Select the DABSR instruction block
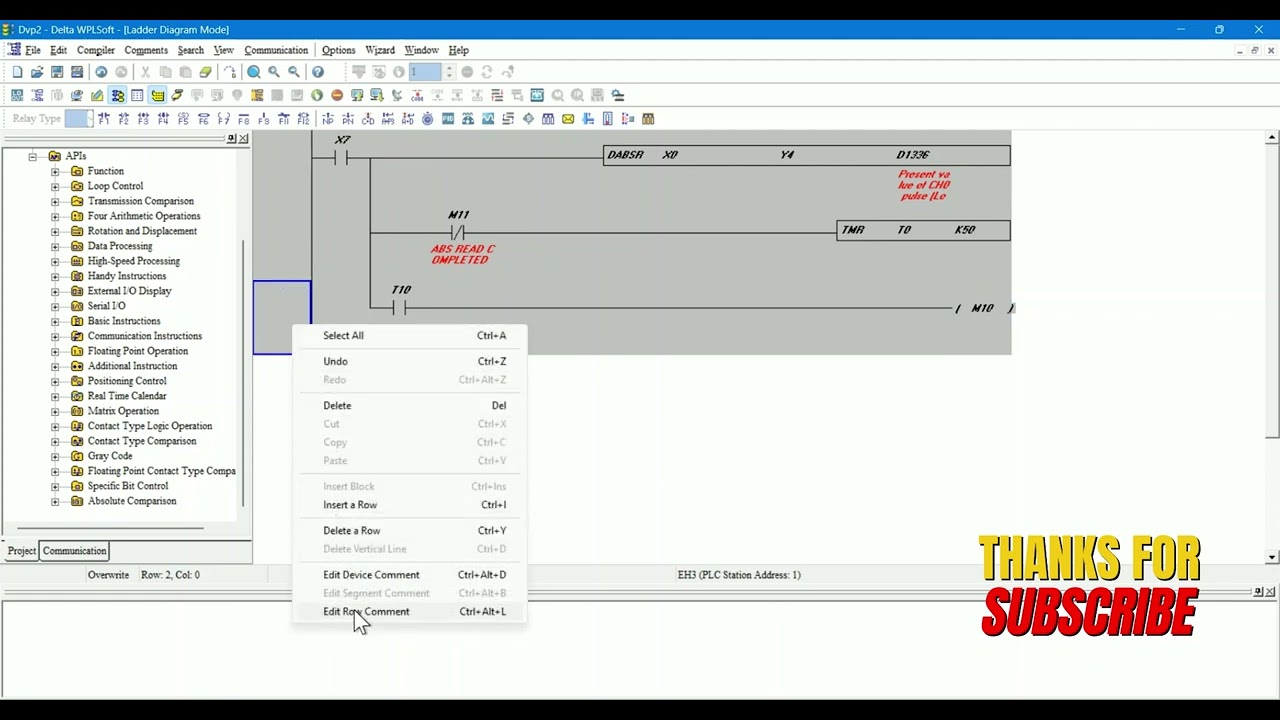The image size is (1280, 720). coord(807,155)
